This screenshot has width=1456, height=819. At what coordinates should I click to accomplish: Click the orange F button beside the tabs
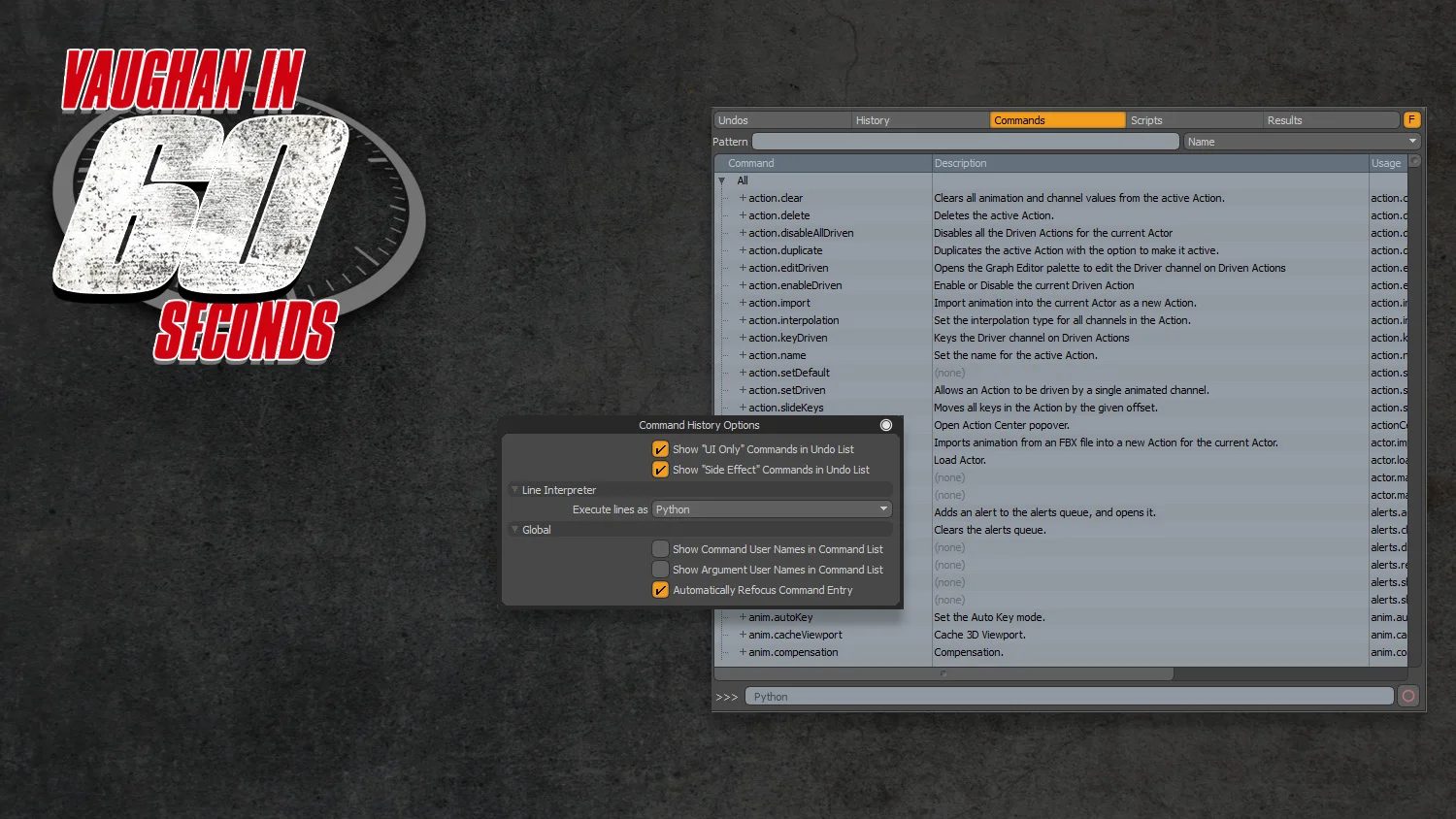[1412, 119]
